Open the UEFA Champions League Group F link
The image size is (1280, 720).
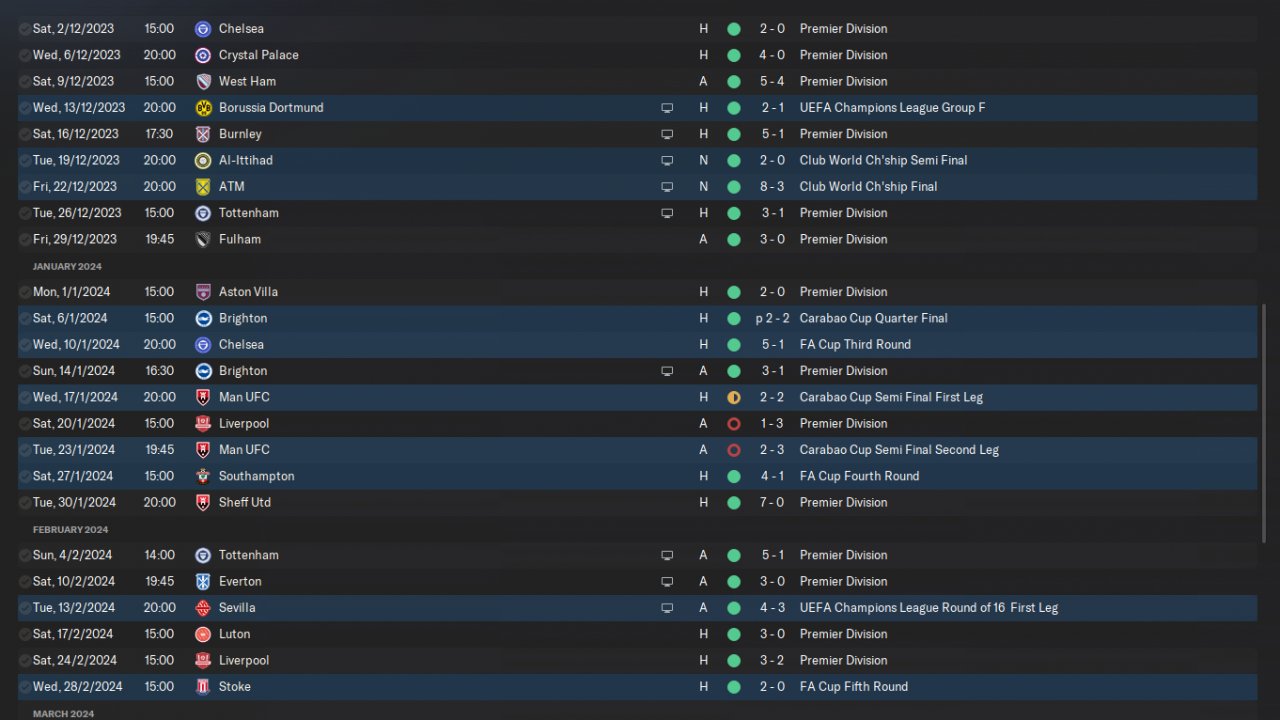pos(892,108)
